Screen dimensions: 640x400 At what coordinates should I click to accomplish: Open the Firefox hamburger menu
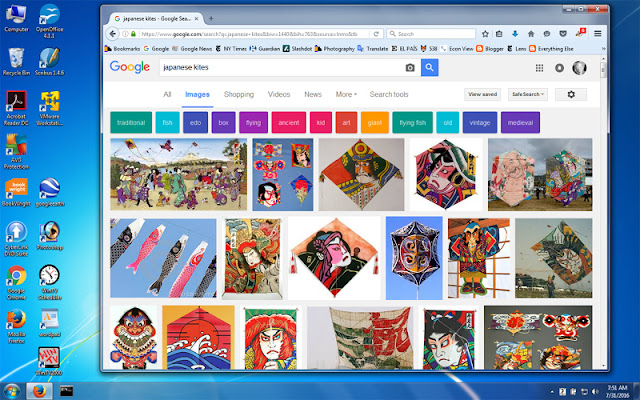tap(598, 34)
